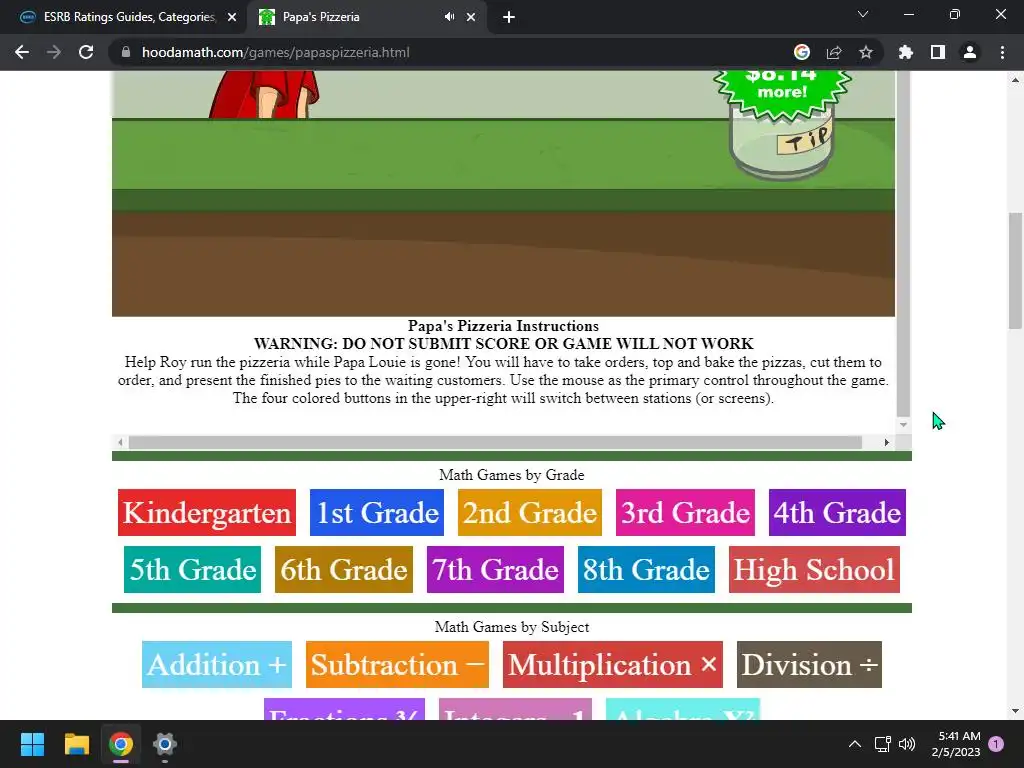Click "Math Games by Grade" heading
Viewport: 1024px width, 768px height.
(512, 475)
